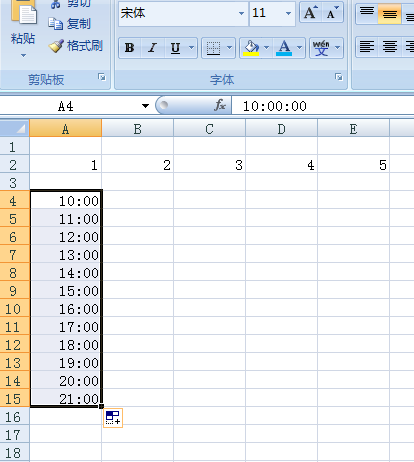Viewport: 414px width, 462px height.
Task: Click the Paste clipboard icon
Action: point(24,12)
